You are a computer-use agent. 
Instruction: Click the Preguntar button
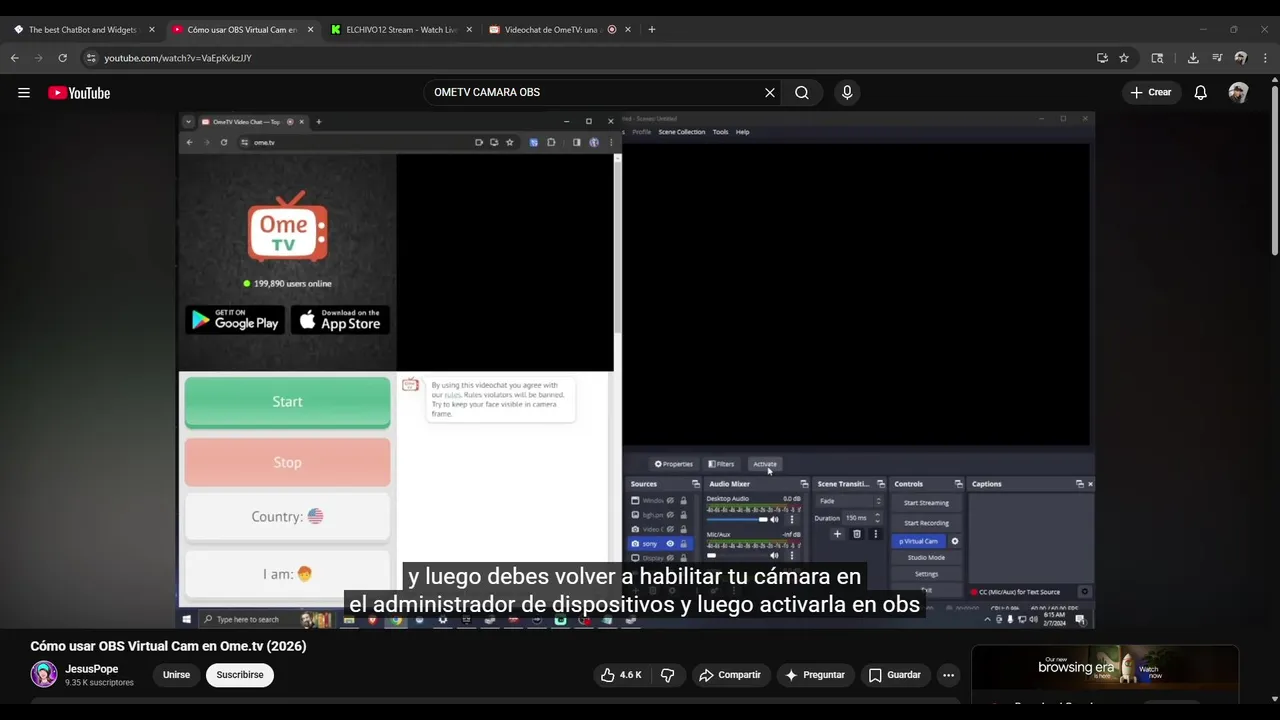(x=815, y=675)
